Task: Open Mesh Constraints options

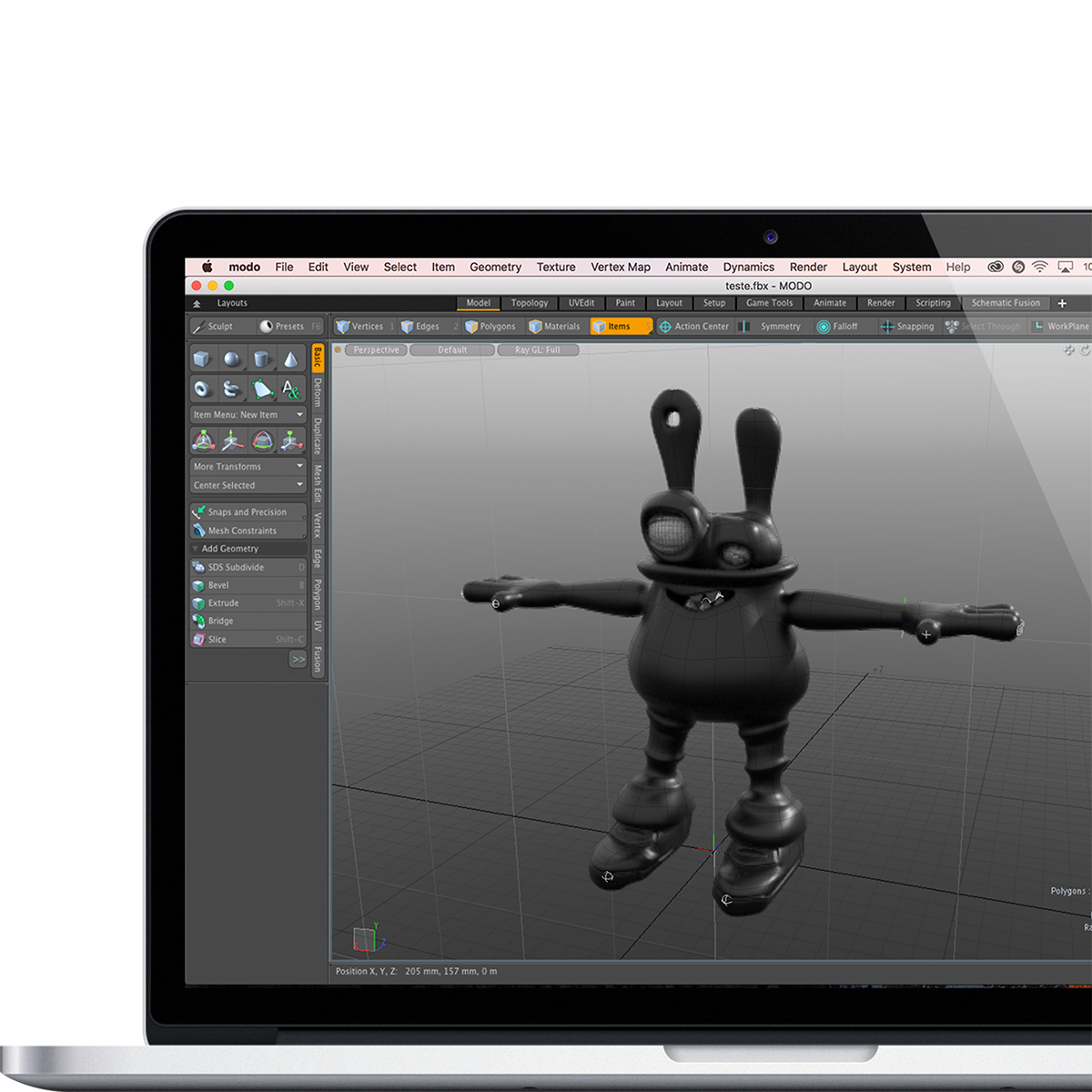Action: click(248, 531)
